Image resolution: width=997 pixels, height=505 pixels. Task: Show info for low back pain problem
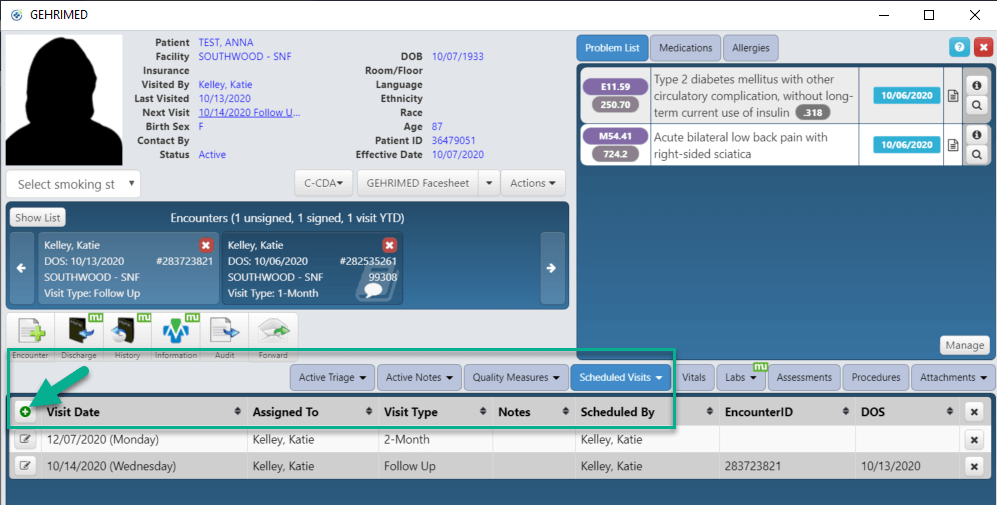click(x=977, y=135)
